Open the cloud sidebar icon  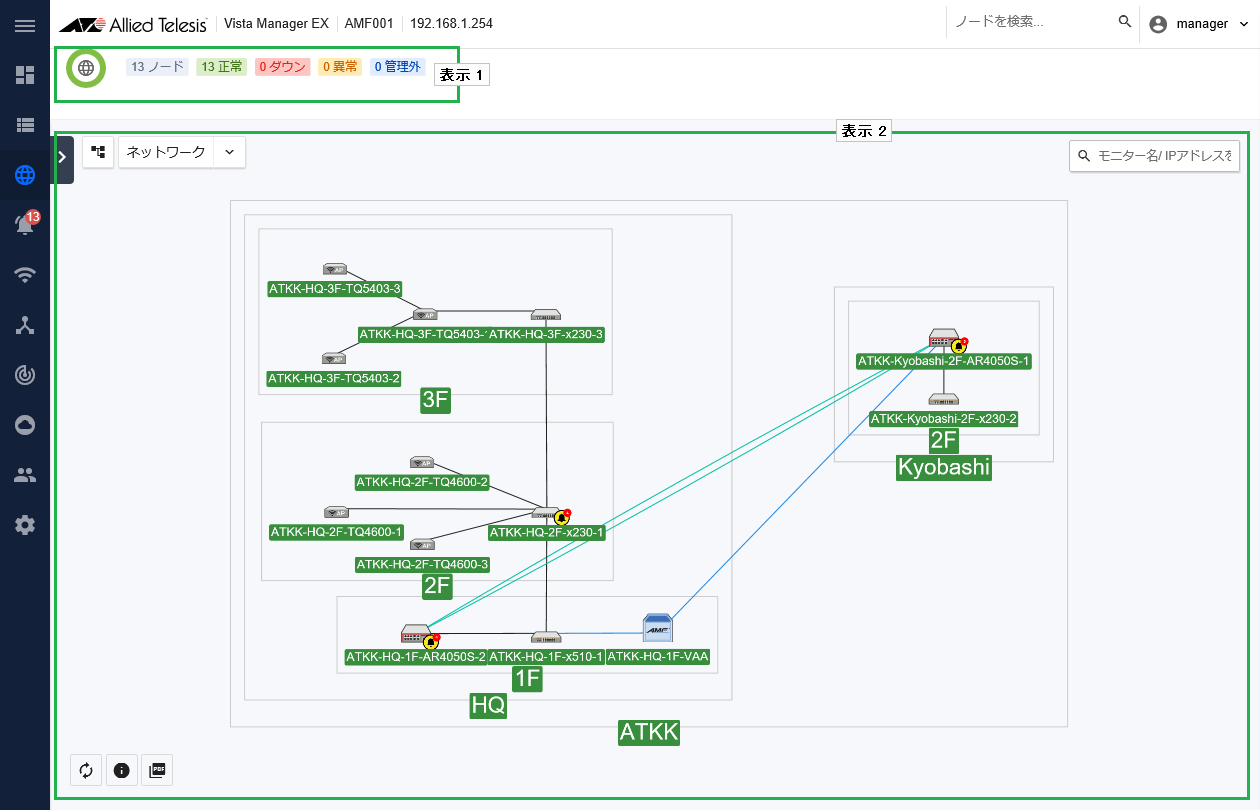(25, 425)
